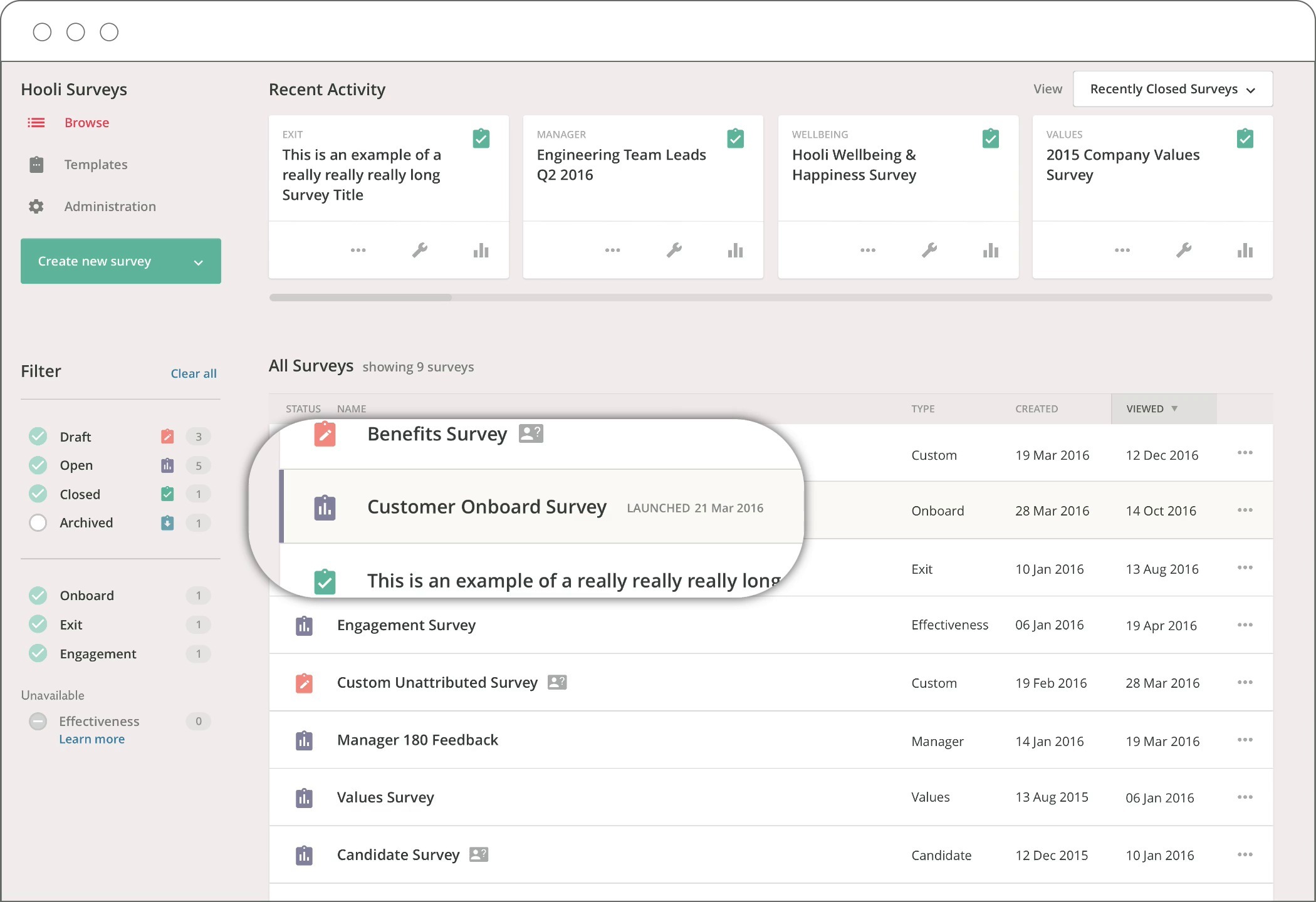Click bar chart icon on long-title Exit survey card
Screen dimensions: 1316x902
tap(481, 251)
